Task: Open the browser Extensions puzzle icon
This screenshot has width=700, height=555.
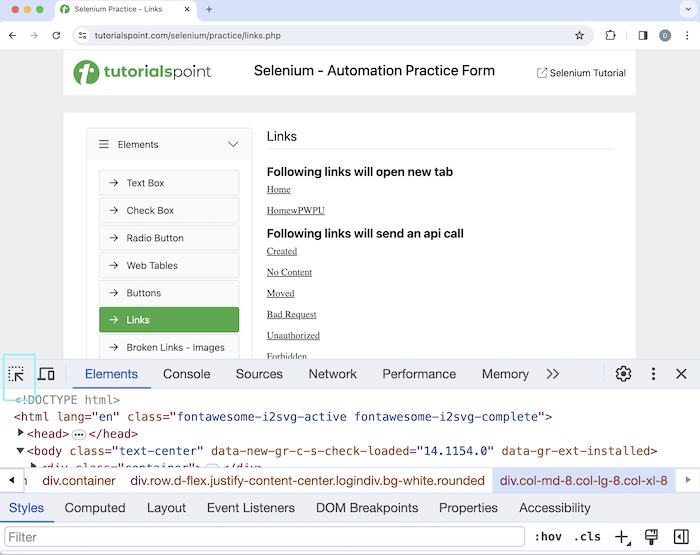Action: point(610,35)
